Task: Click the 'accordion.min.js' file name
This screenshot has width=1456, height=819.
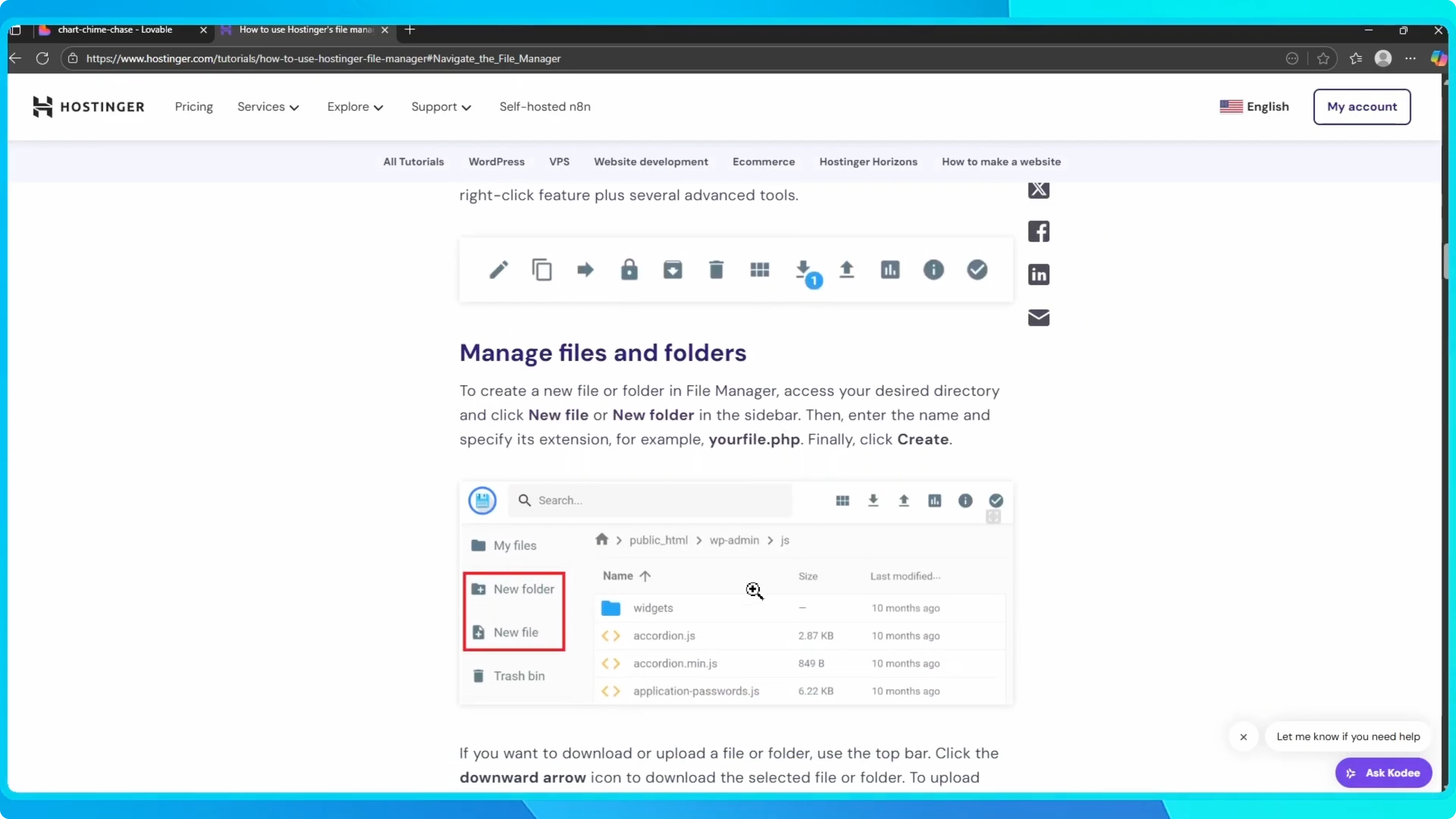Action: pyautogui.click(x=675, y=664)
